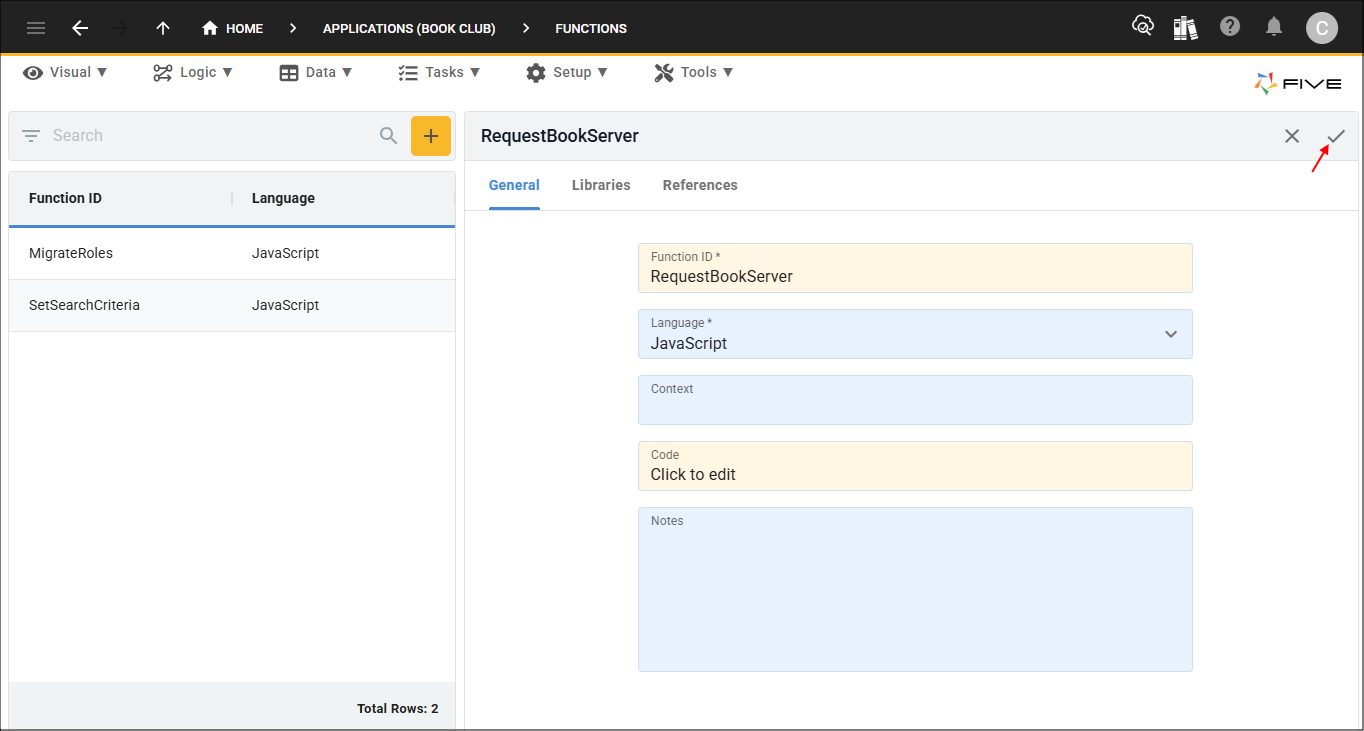View notifications bell icon
Image resolution: width=1364 pixels, height=731 pixels.
click(1274, 27)
